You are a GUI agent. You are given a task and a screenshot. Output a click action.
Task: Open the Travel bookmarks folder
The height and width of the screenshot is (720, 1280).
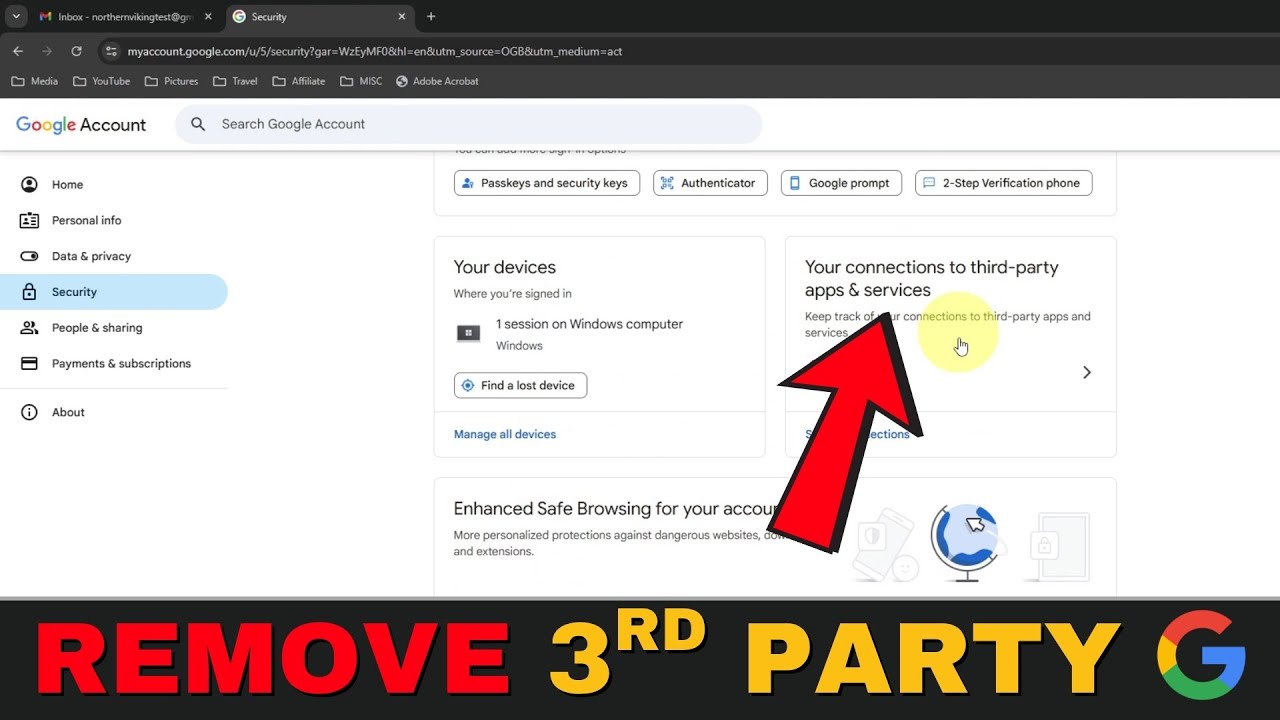235,81
